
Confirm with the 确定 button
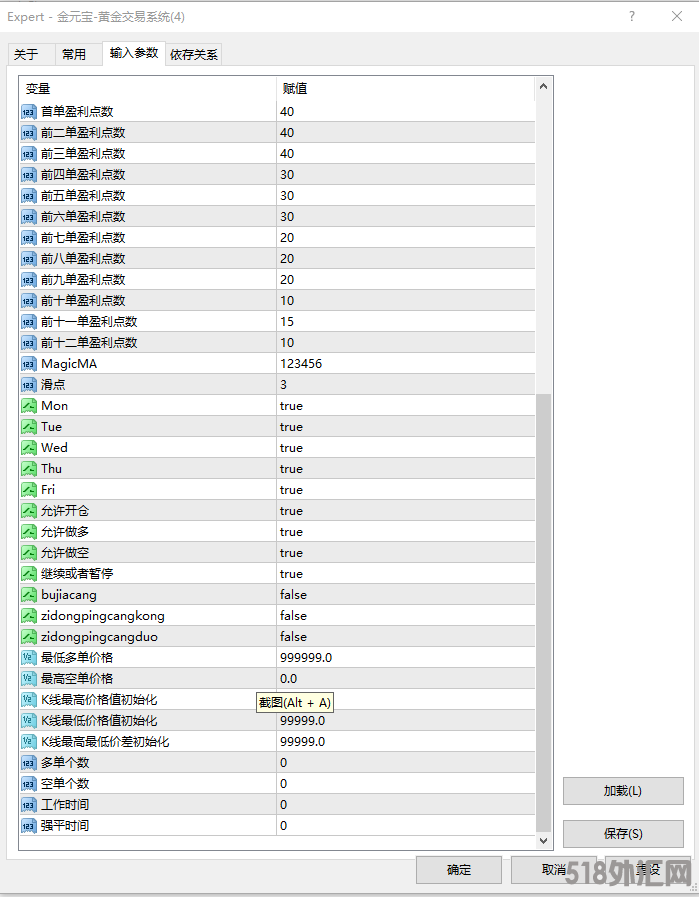(x=459, y=870)
